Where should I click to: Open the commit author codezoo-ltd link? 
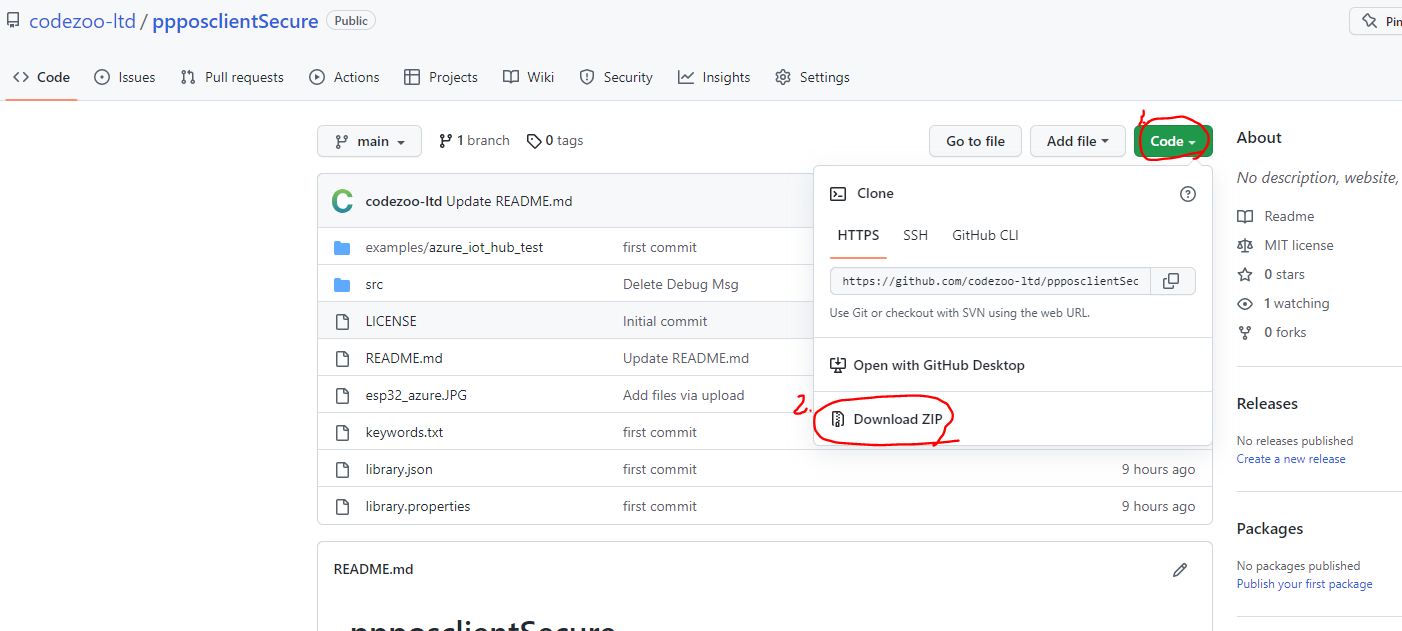[x=404, y=201]
